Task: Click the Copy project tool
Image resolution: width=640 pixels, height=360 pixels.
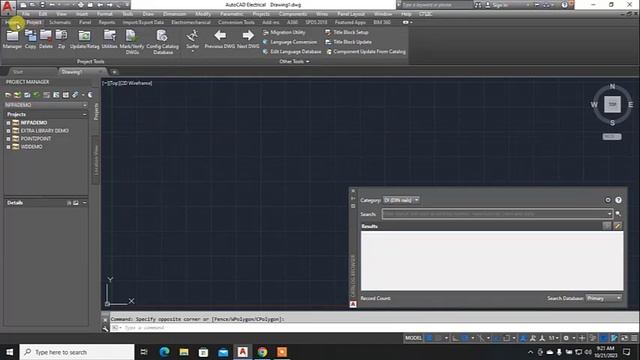Action: click(x=31, y=39)
